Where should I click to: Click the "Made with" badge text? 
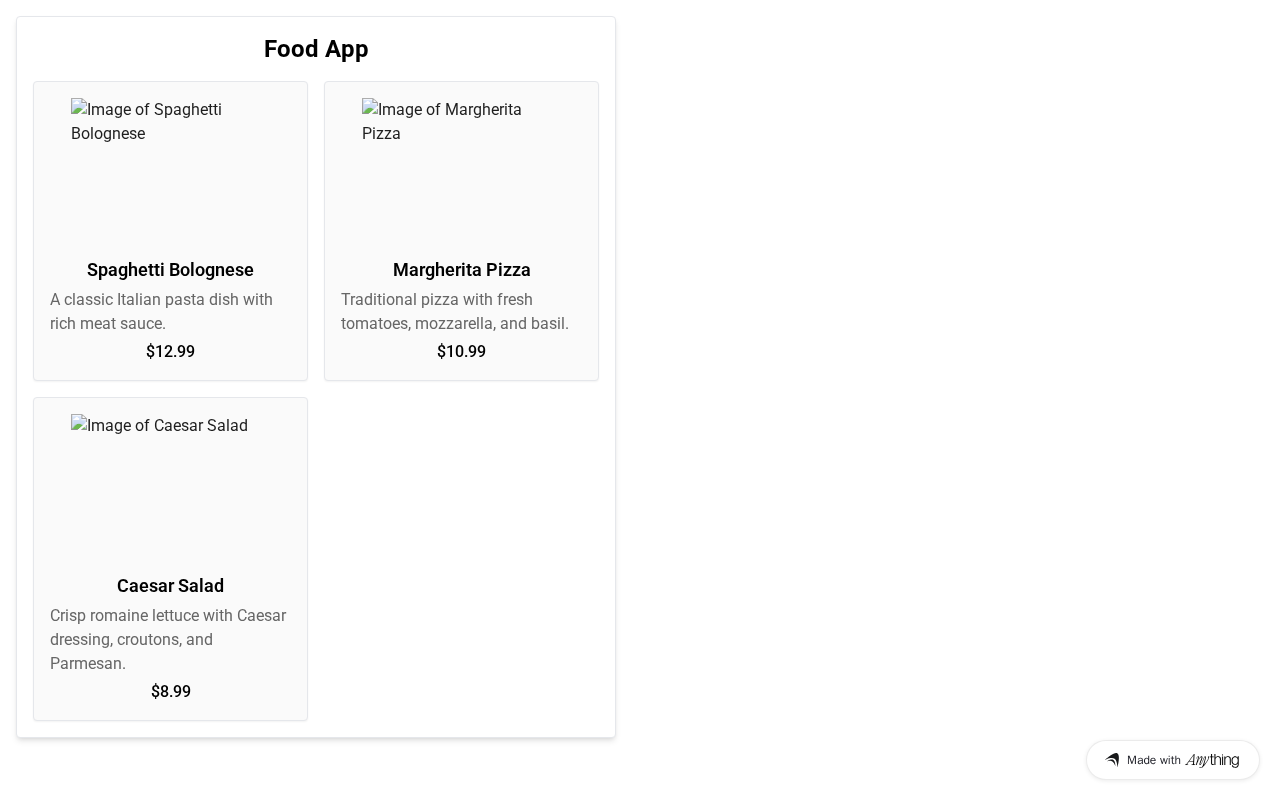1154,760
